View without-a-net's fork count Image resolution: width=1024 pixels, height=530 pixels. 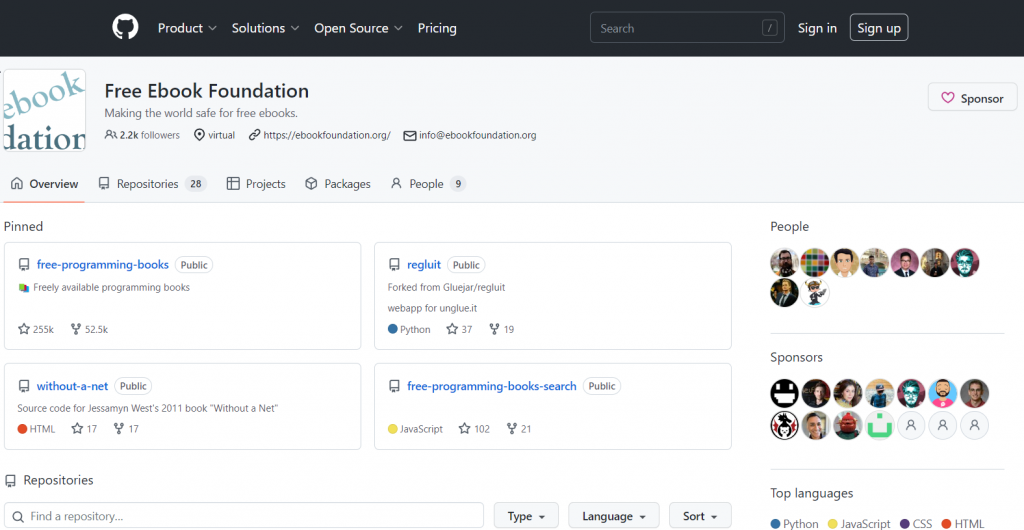[126, 429]
